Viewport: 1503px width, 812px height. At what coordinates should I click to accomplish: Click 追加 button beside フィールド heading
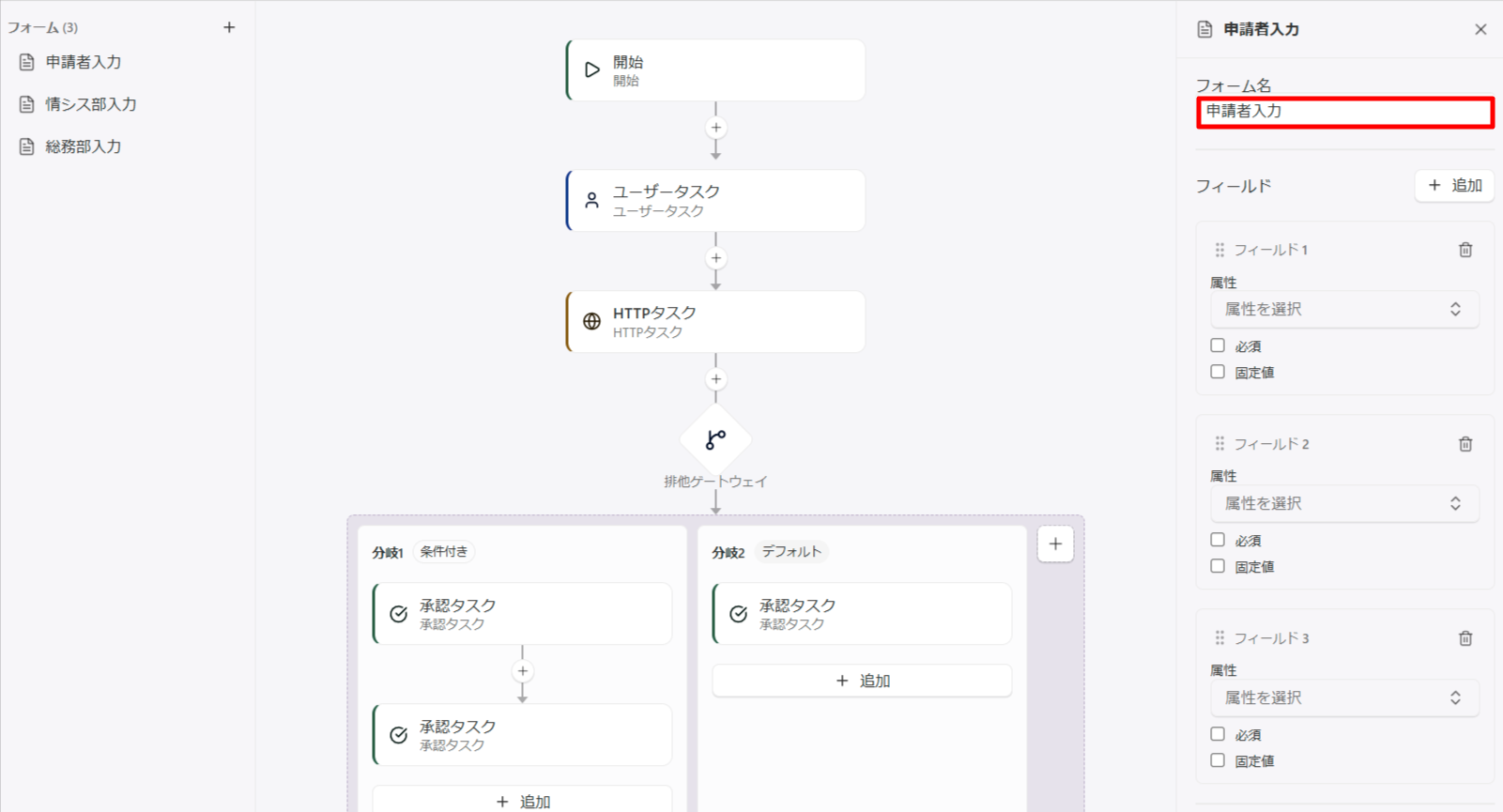1454,186
